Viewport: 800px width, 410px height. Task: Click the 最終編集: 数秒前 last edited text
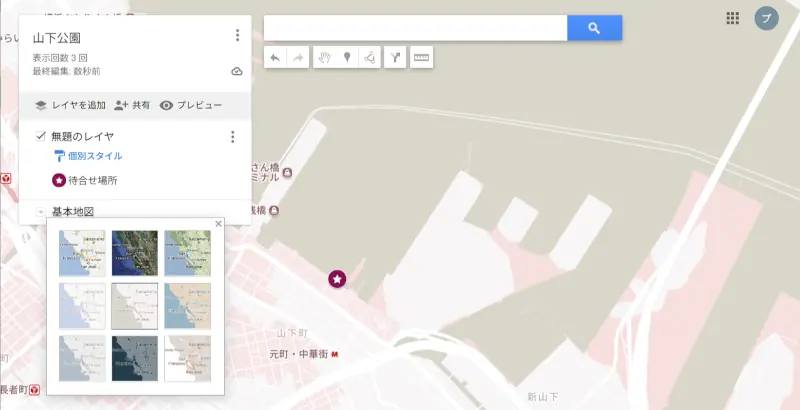click(x=66, y=71)
